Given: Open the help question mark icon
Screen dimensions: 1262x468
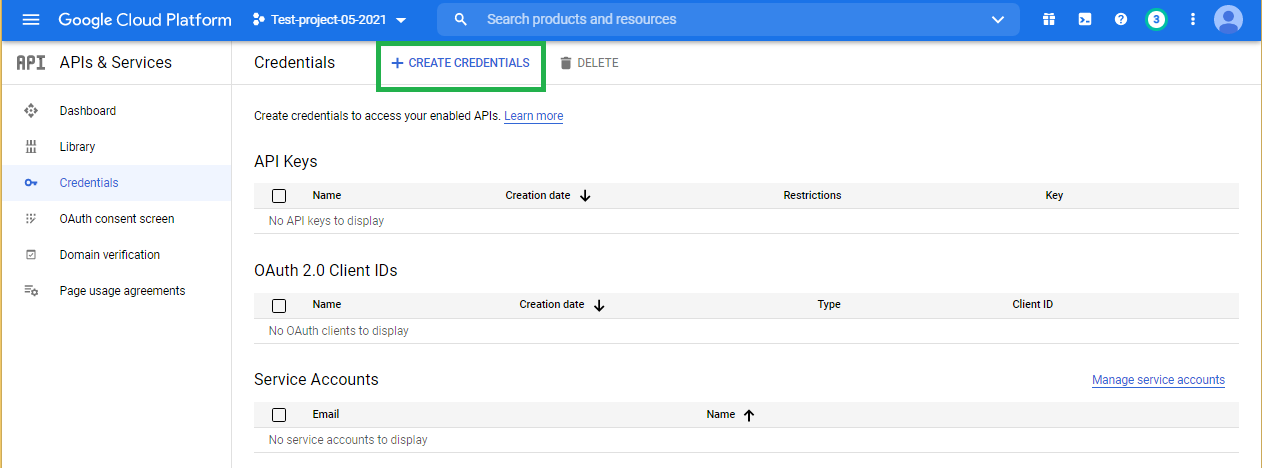Looking at the screenshot, I should (1121, 20).
